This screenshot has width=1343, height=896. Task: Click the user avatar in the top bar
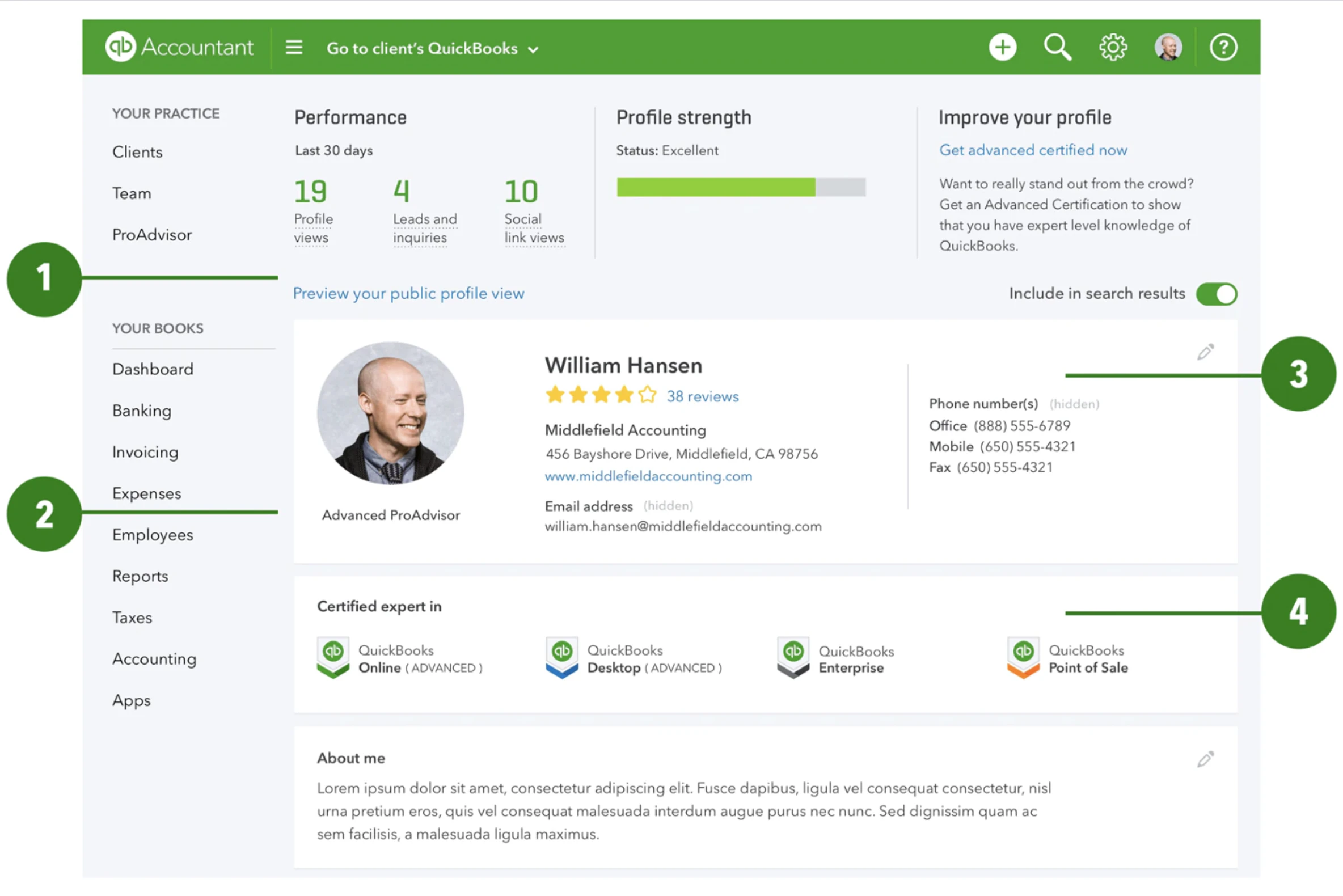coord(1168,47)
